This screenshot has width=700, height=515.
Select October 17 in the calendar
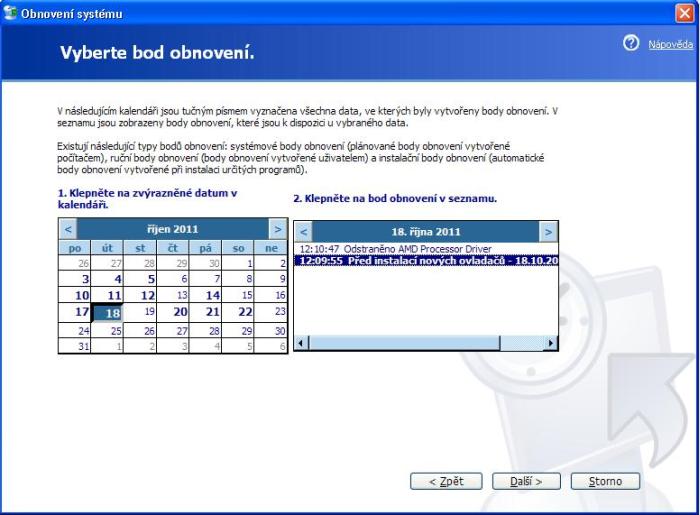click(82, 312)
